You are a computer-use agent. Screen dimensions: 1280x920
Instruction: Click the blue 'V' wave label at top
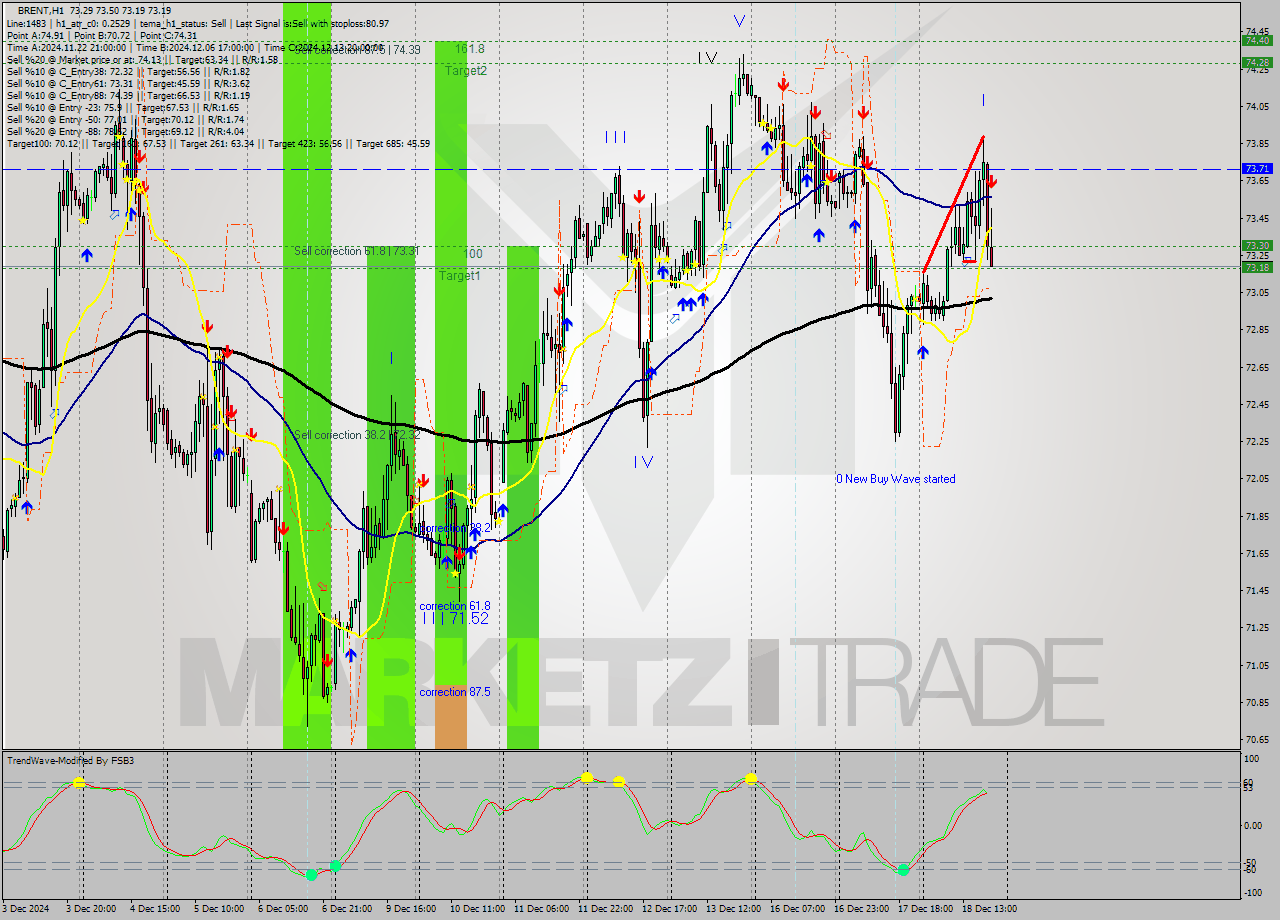point(738,20)
